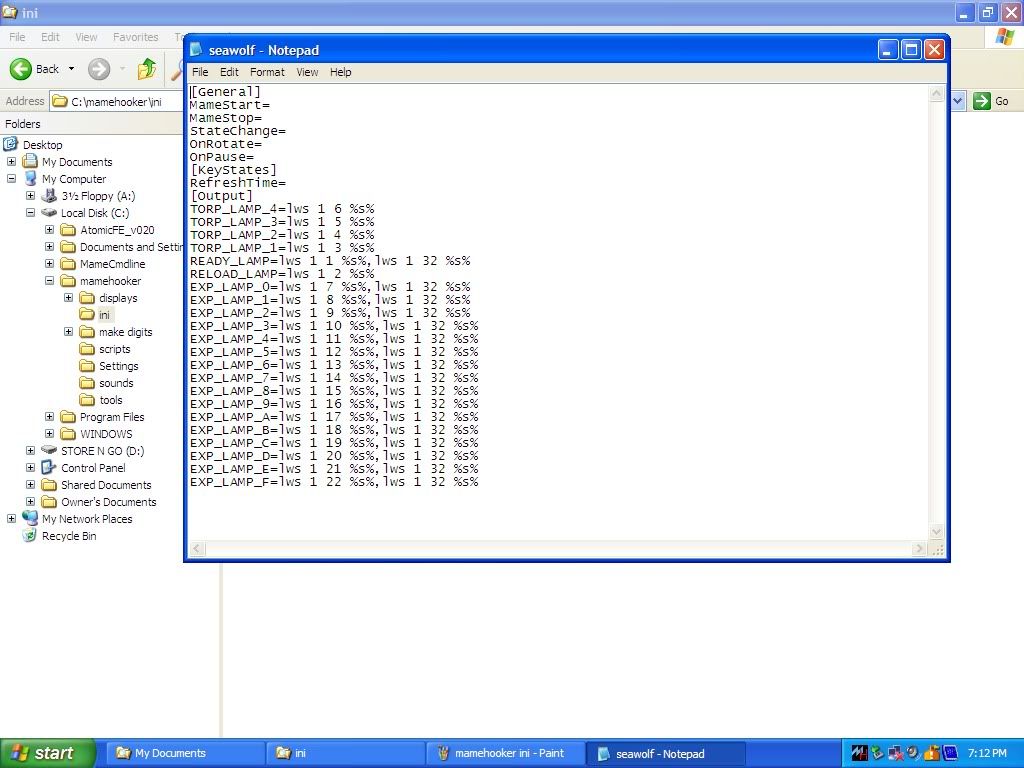Click the Notepad vertical scroll down arrow
Image resolution: width=1024 pixels, height=768 pixels.
936,532
